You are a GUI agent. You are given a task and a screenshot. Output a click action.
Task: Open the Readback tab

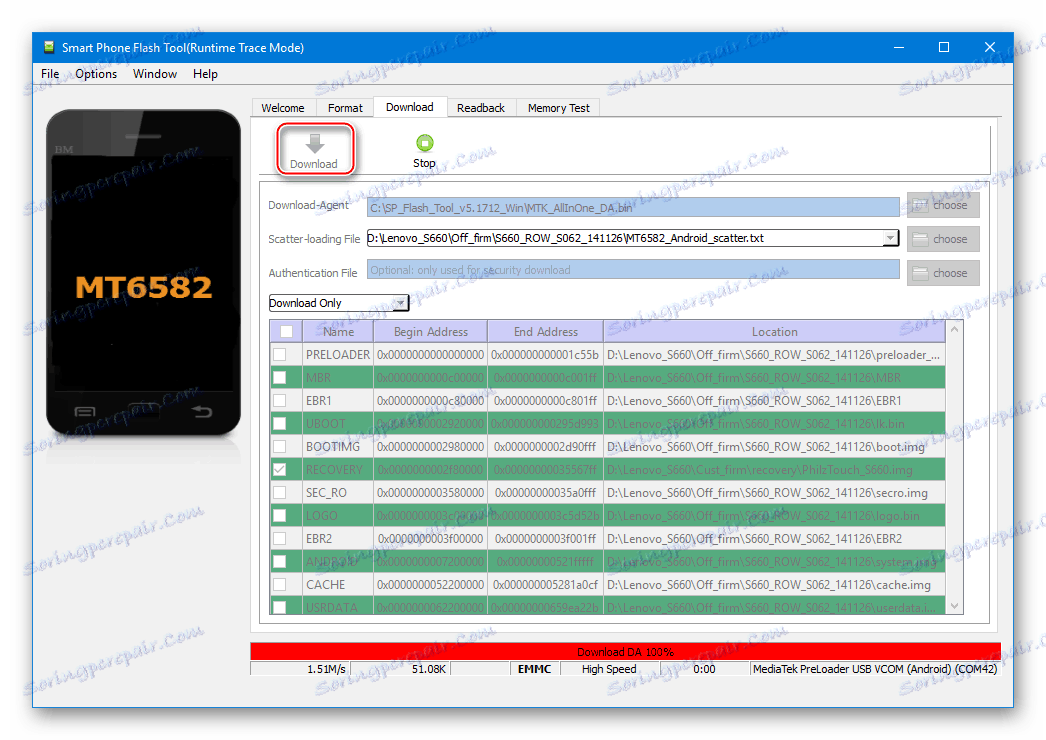point(481,107)
